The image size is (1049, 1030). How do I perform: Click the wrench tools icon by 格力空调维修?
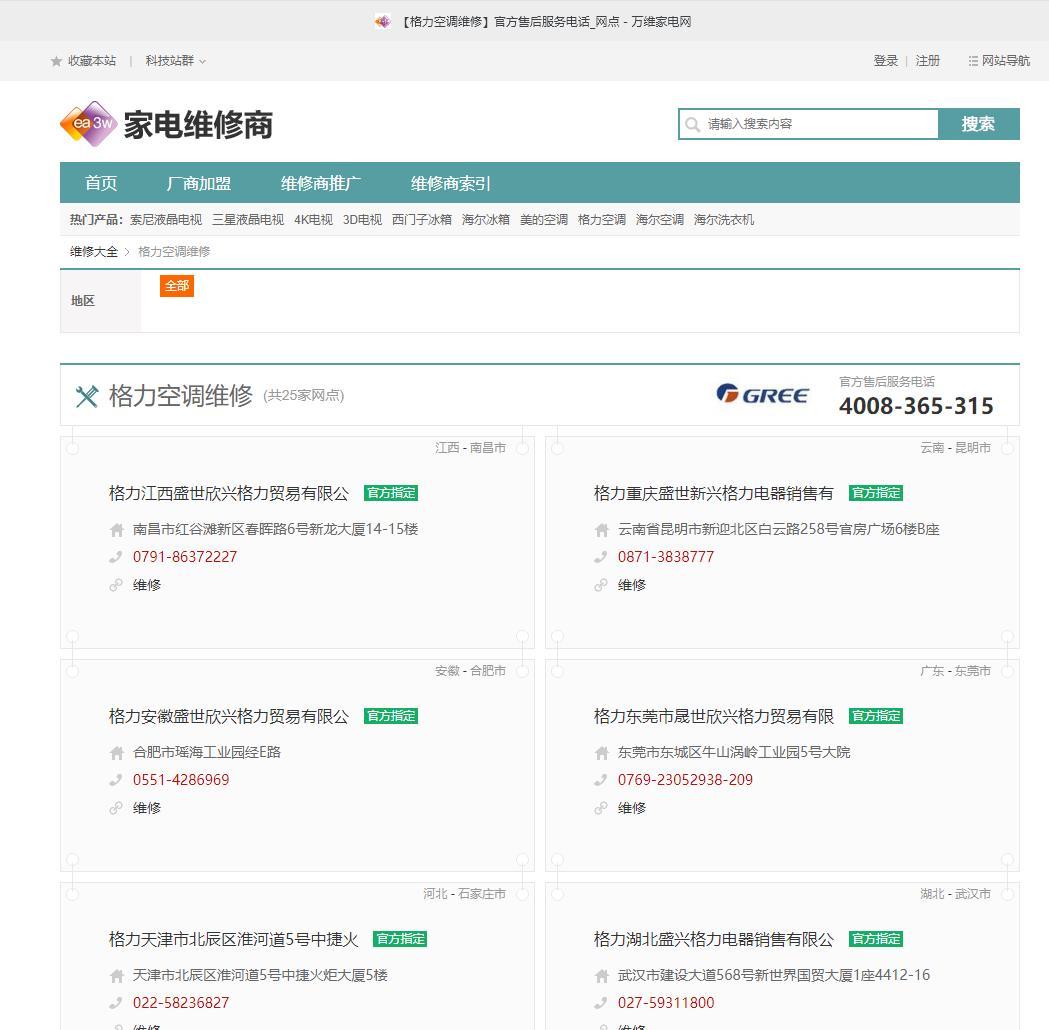[87, 397]
